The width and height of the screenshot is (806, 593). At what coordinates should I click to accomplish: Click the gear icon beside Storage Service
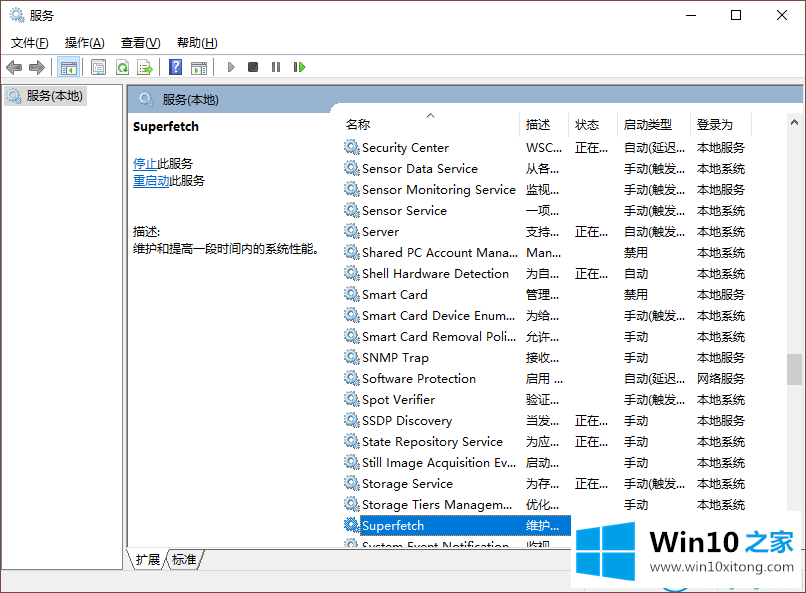click(352, 484)
